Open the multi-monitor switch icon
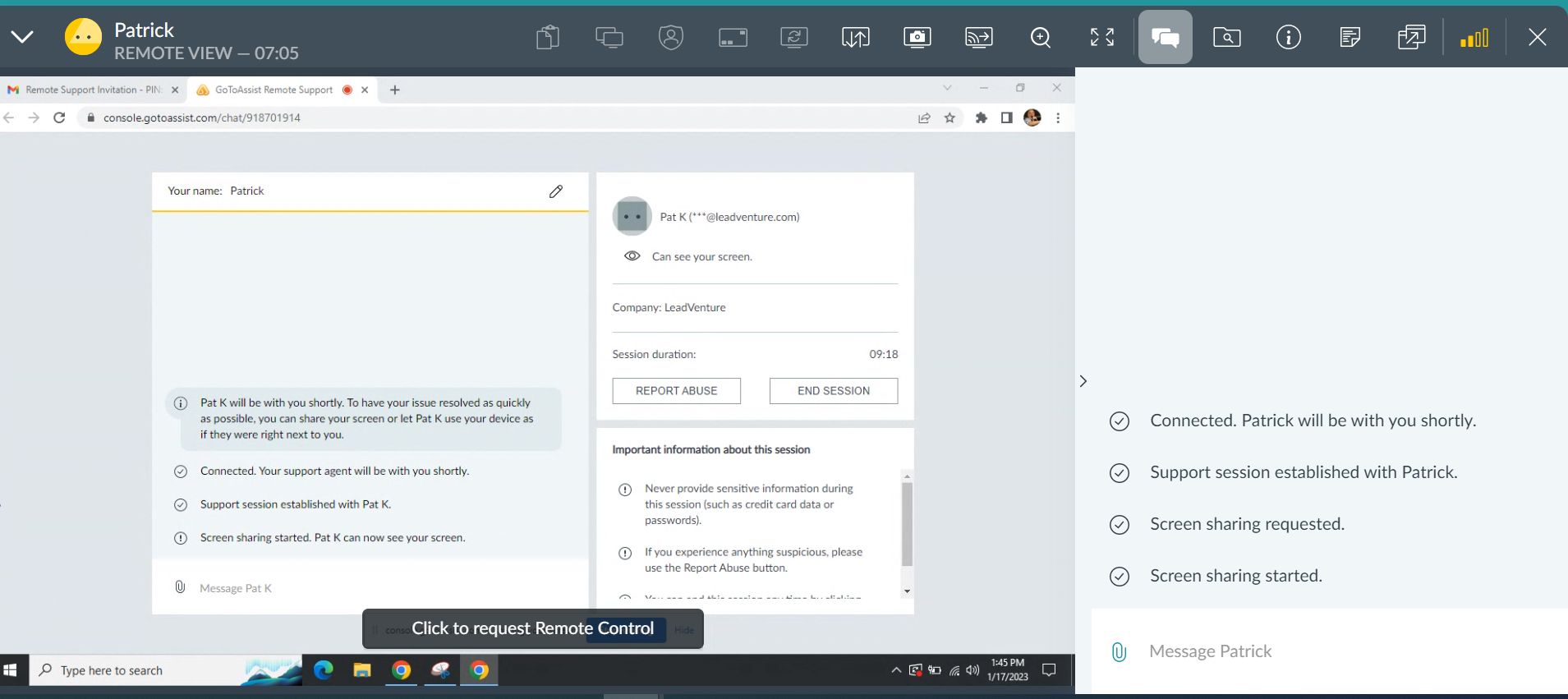The image size is (1568, 699). tap(609, 37)
